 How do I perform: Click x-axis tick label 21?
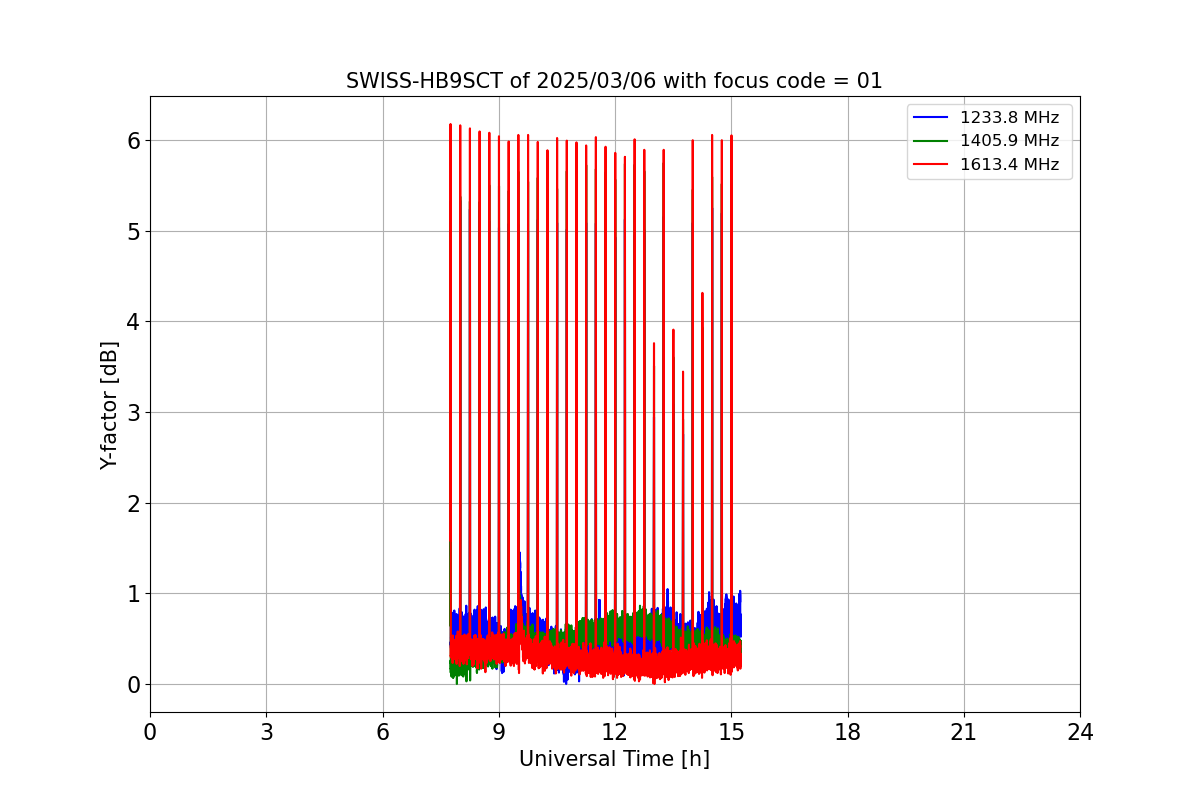pos(964,732)
